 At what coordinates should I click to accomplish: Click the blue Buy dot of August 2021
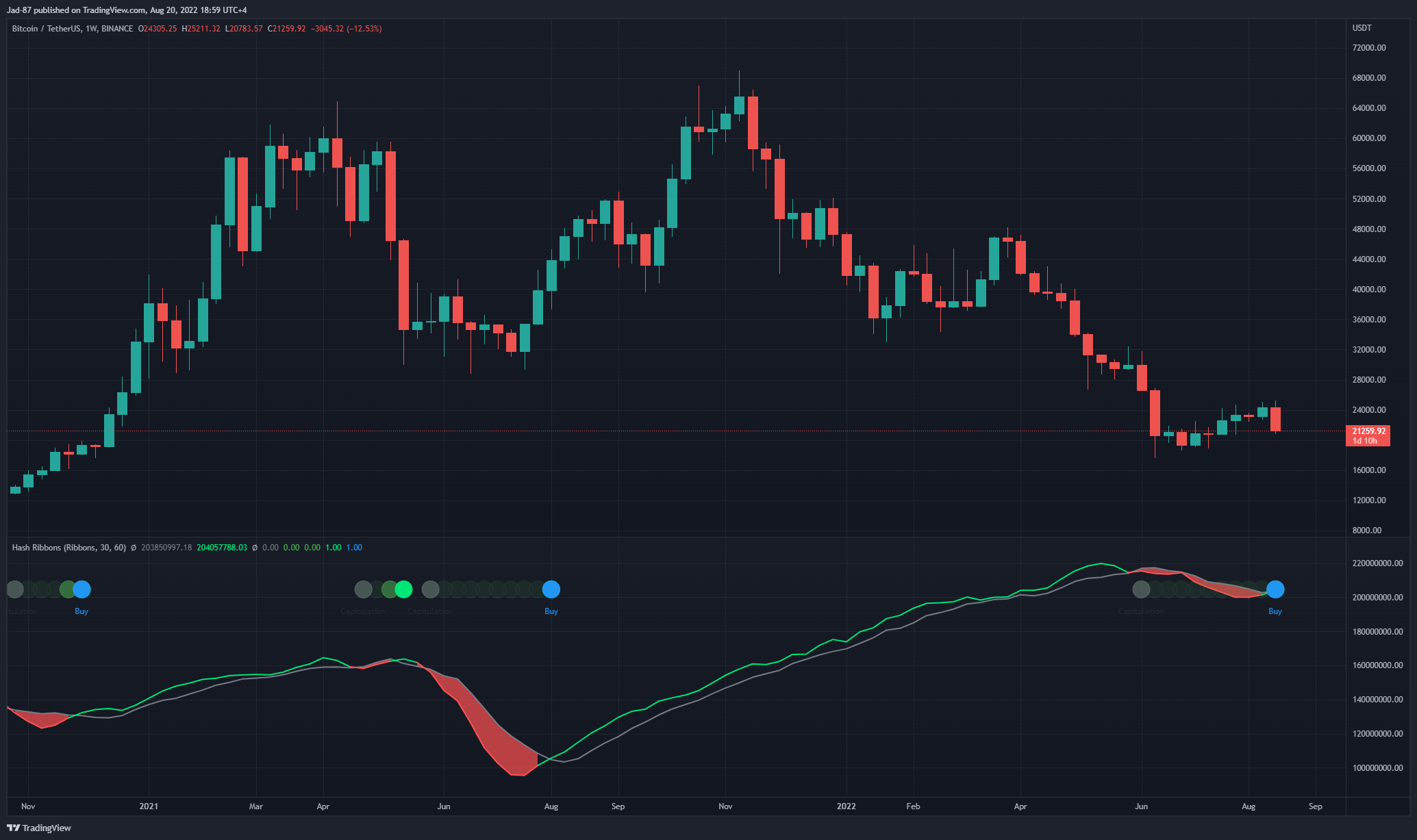pyautogui.click(x=551, y=589)
